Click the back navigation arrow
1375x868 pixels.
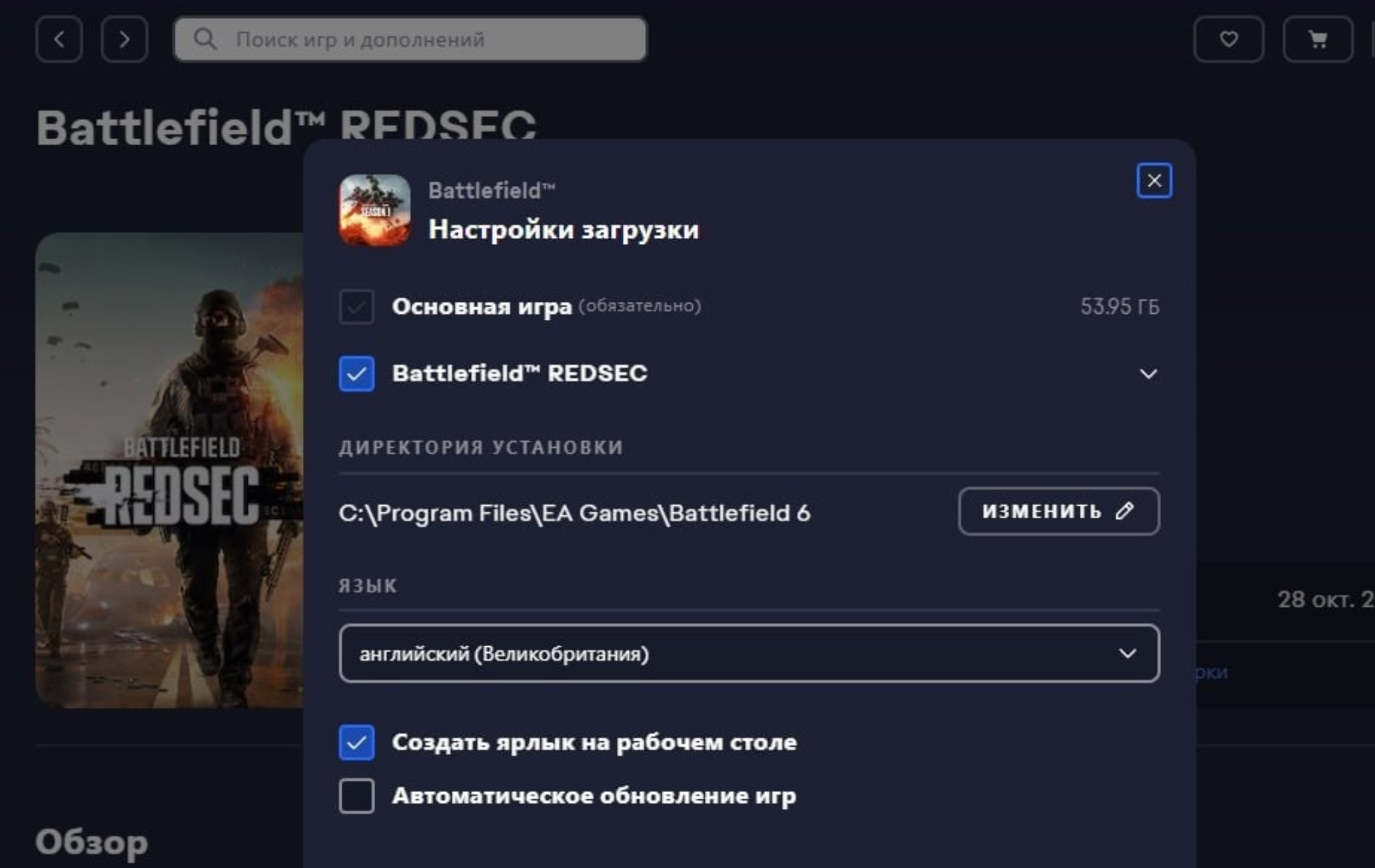click(x=59, y=40)
